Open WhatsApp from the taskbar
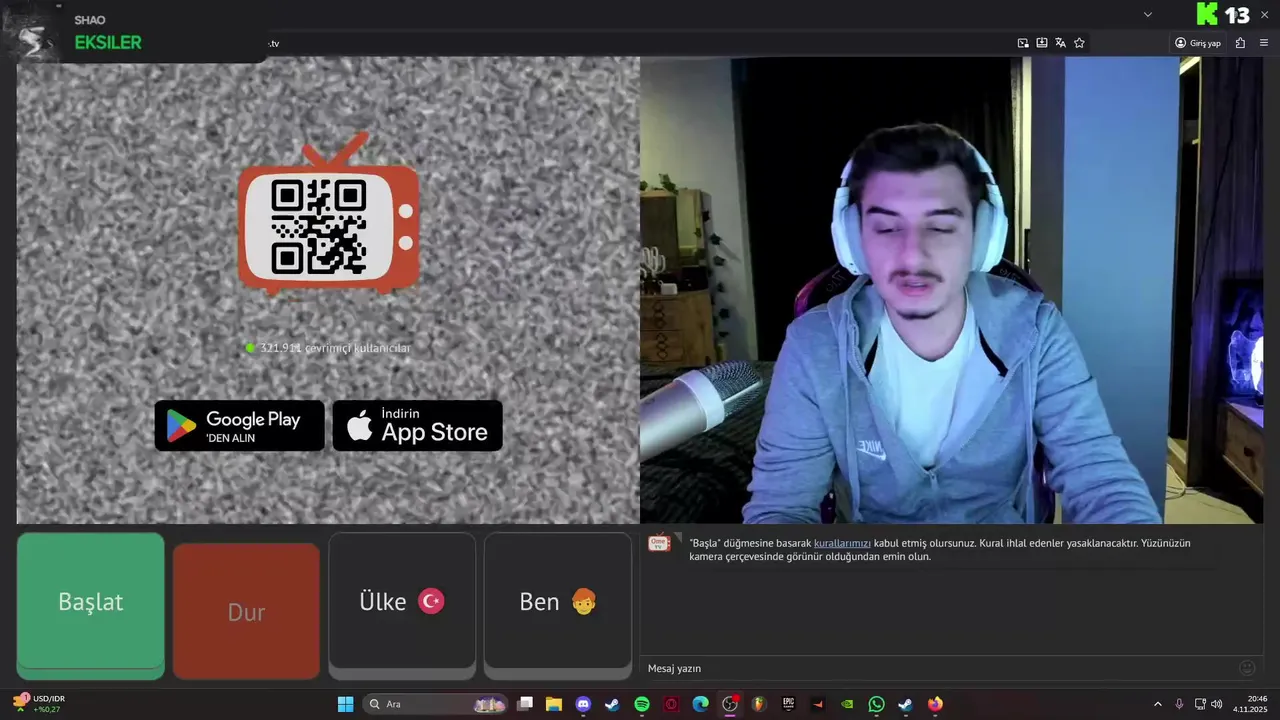Screen dimensions: 1280x720 tap(876, 704)
